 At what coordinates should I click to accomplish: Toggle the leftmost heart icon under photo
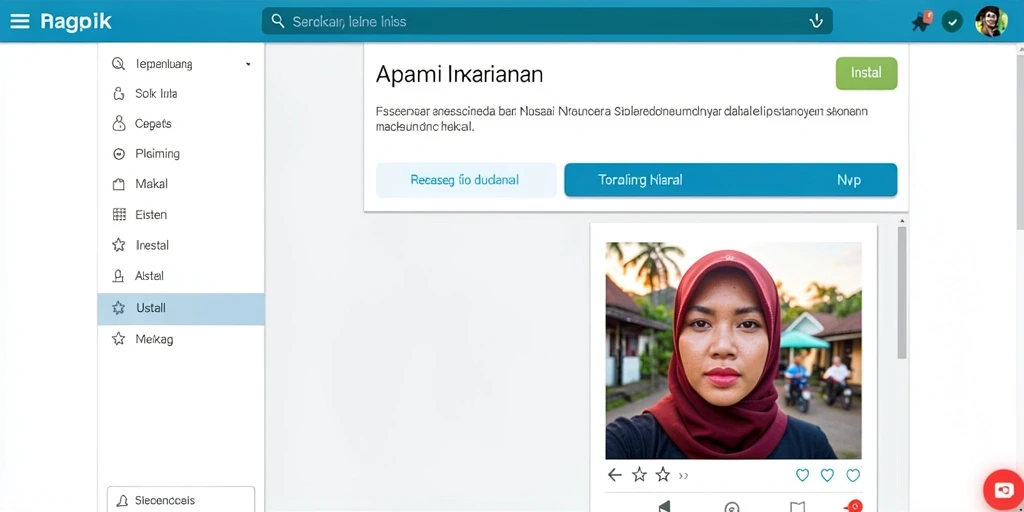click(x=803, y=475)
